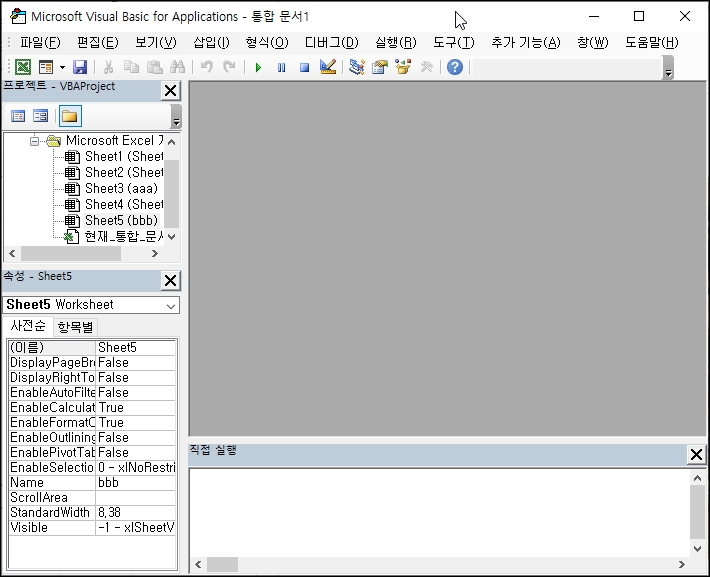The width and height of the screenshot is (710, 577).
Task: Open the Debug menu (디버그)
Action: point(331,43)
